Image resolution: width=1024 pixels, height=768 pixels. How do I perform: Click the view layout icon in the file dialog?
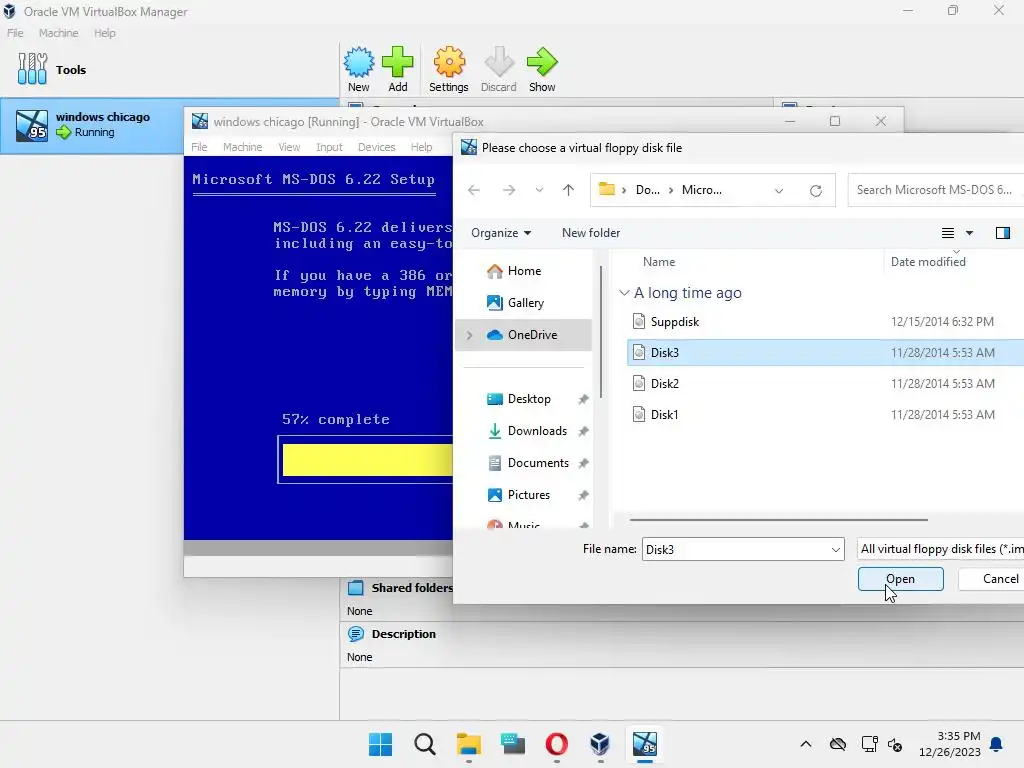[x=948, y=232]
